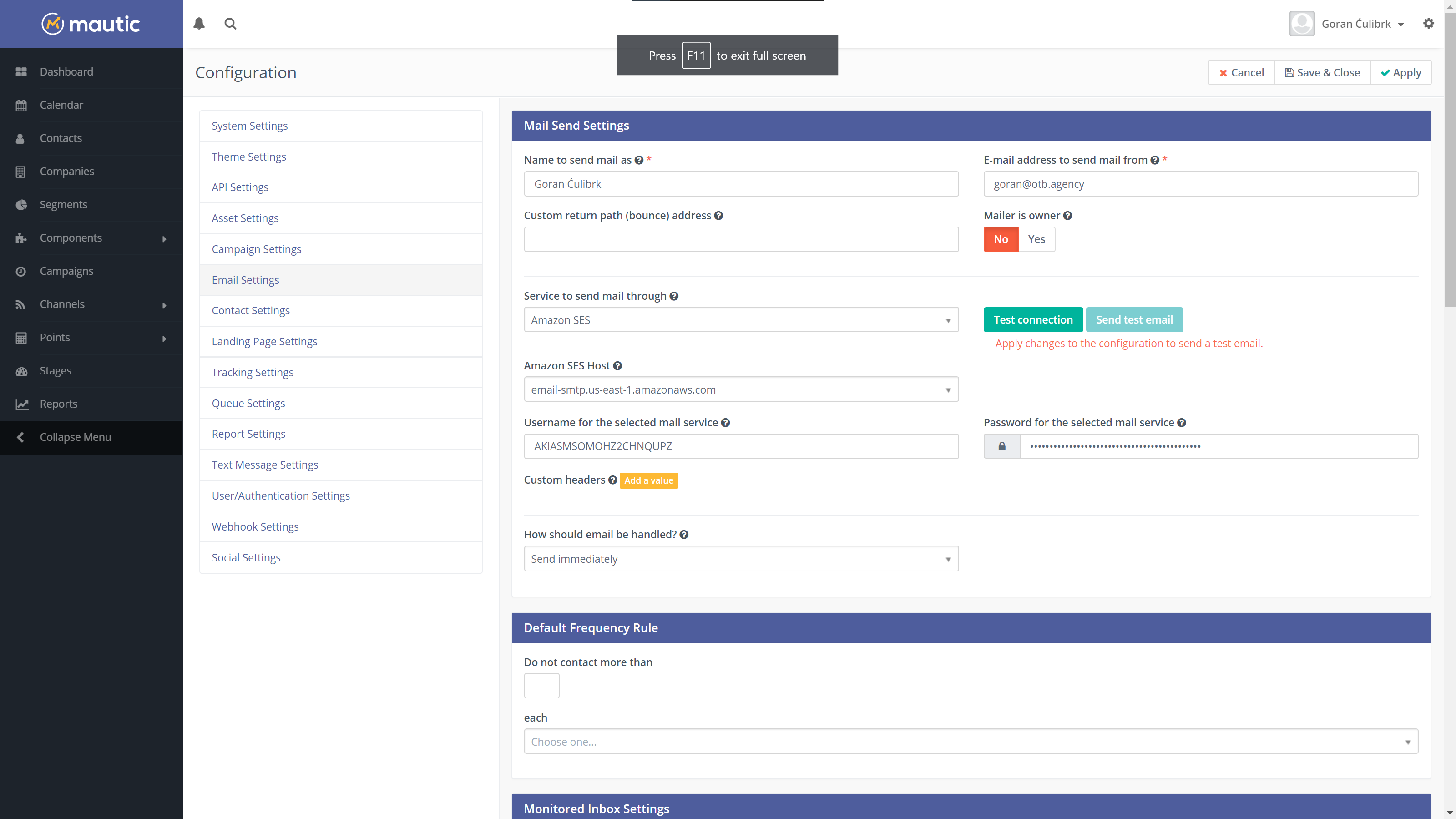This screenshot has height=819, width=1456.
Task: Click help icon beside Custom headers
Action: (x=612, y=480)
